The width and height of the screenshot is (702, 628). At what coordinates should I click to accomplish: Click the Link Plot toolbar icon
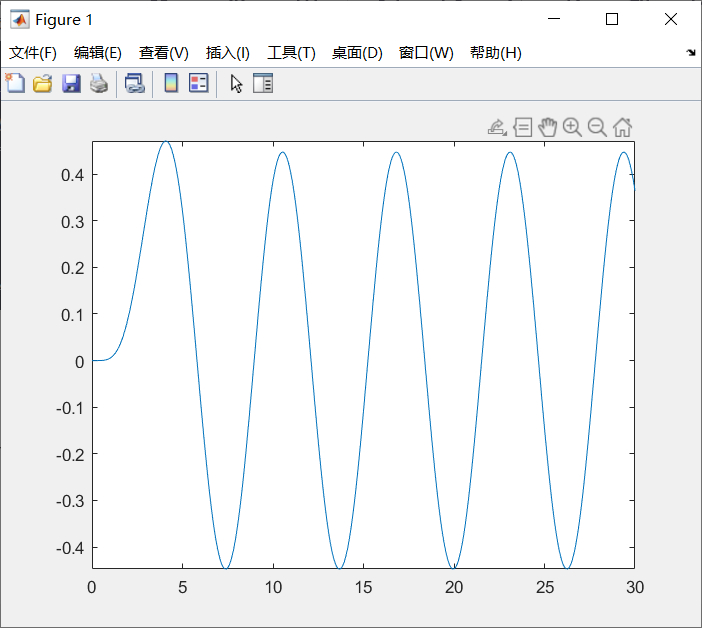point(135,84)
